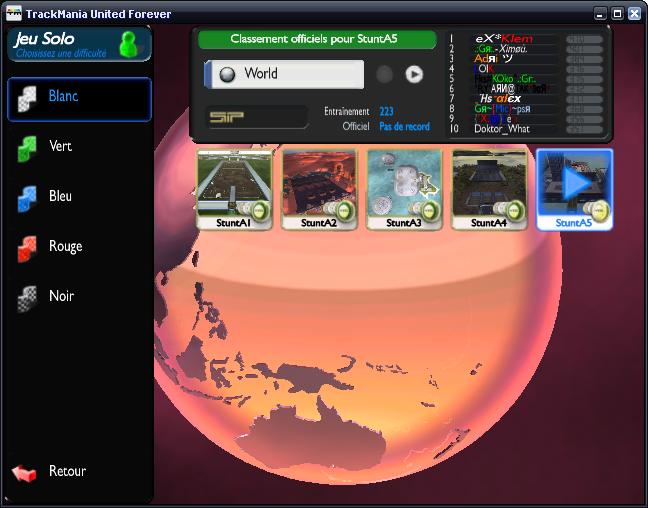Click the globe icon beside World
This screenshot has width=648, height=508.
tap(226, 74)
